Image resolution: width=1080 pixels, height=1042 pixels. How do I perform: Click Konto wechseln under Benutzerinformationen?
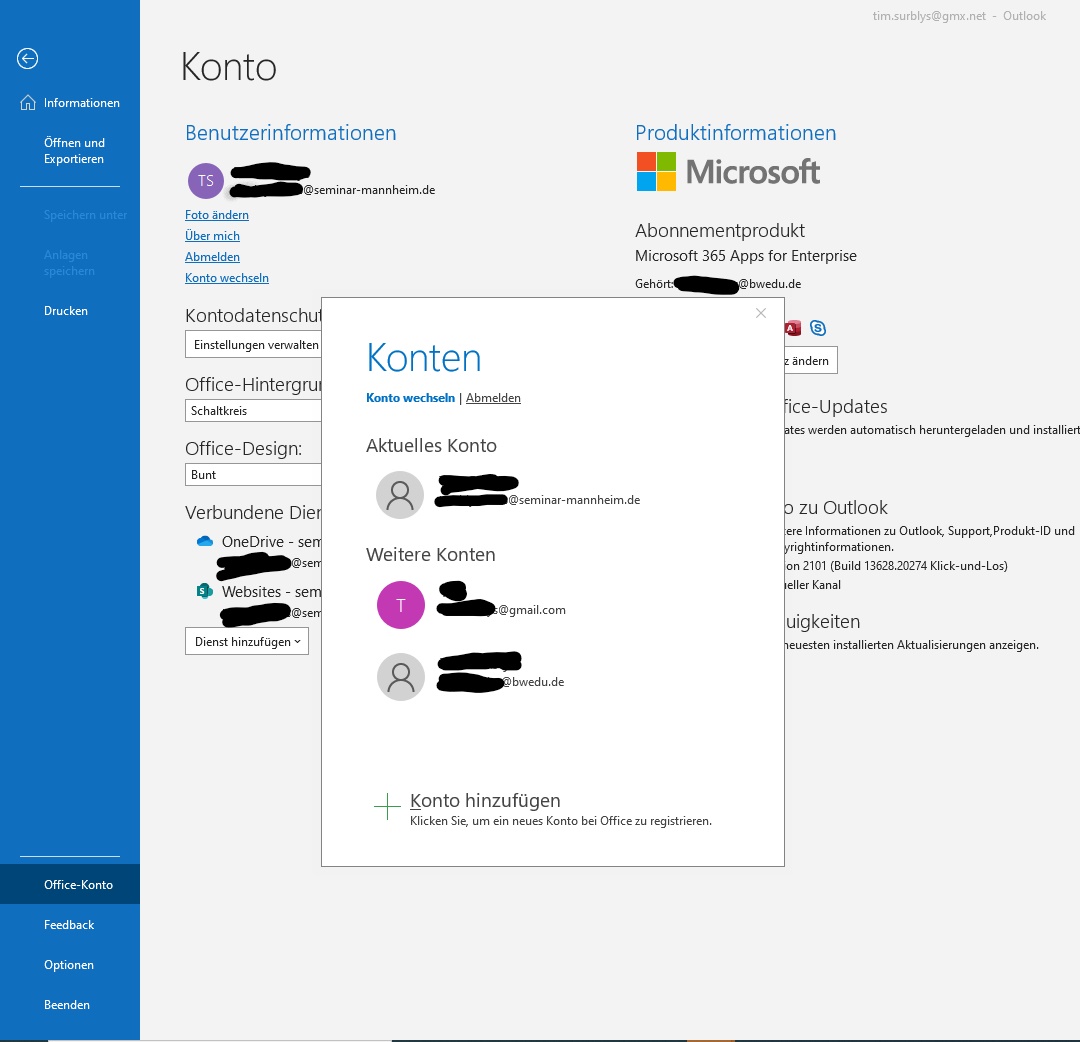[227, 278]
